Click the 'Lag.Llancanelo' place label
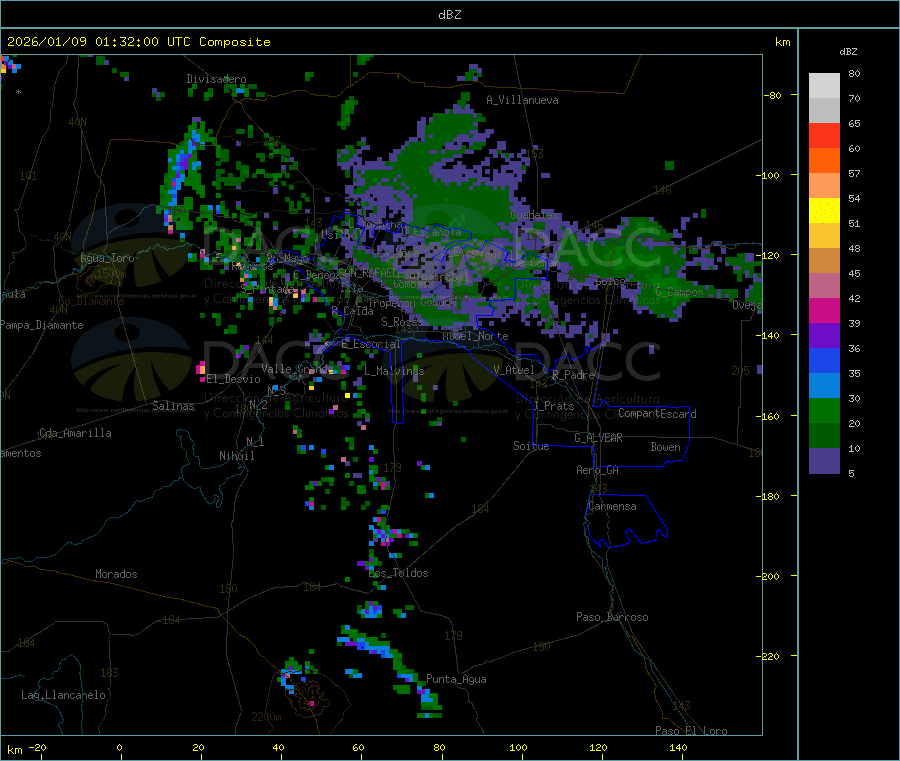 coord(63,695)
